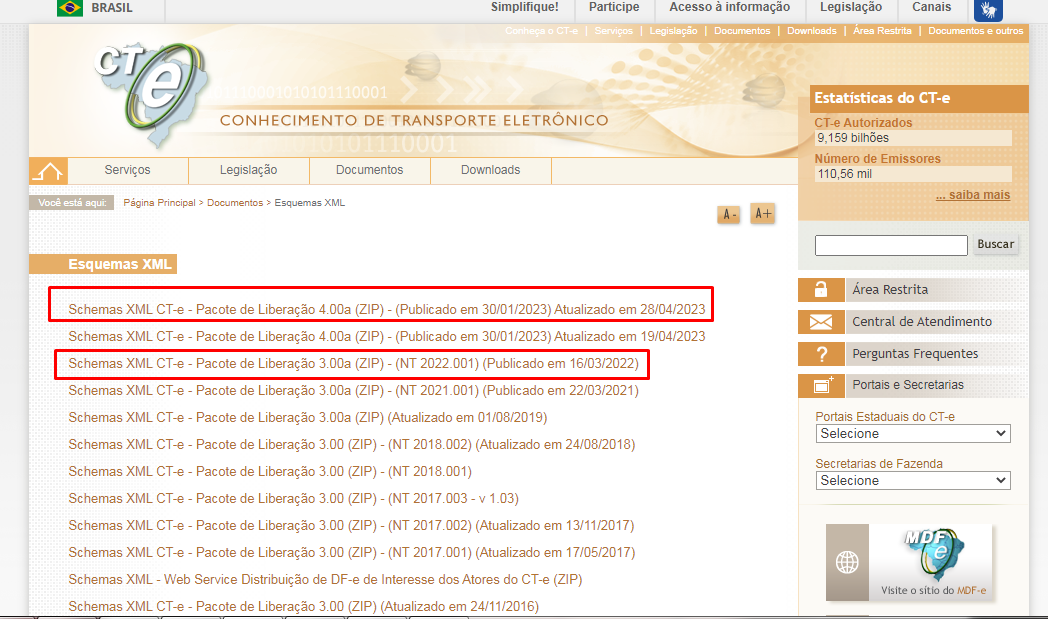Image resolution: width=1048 pixels, height=619 pixels.
Task: Click the Libras accessibility hands icon
Action: 988,10
